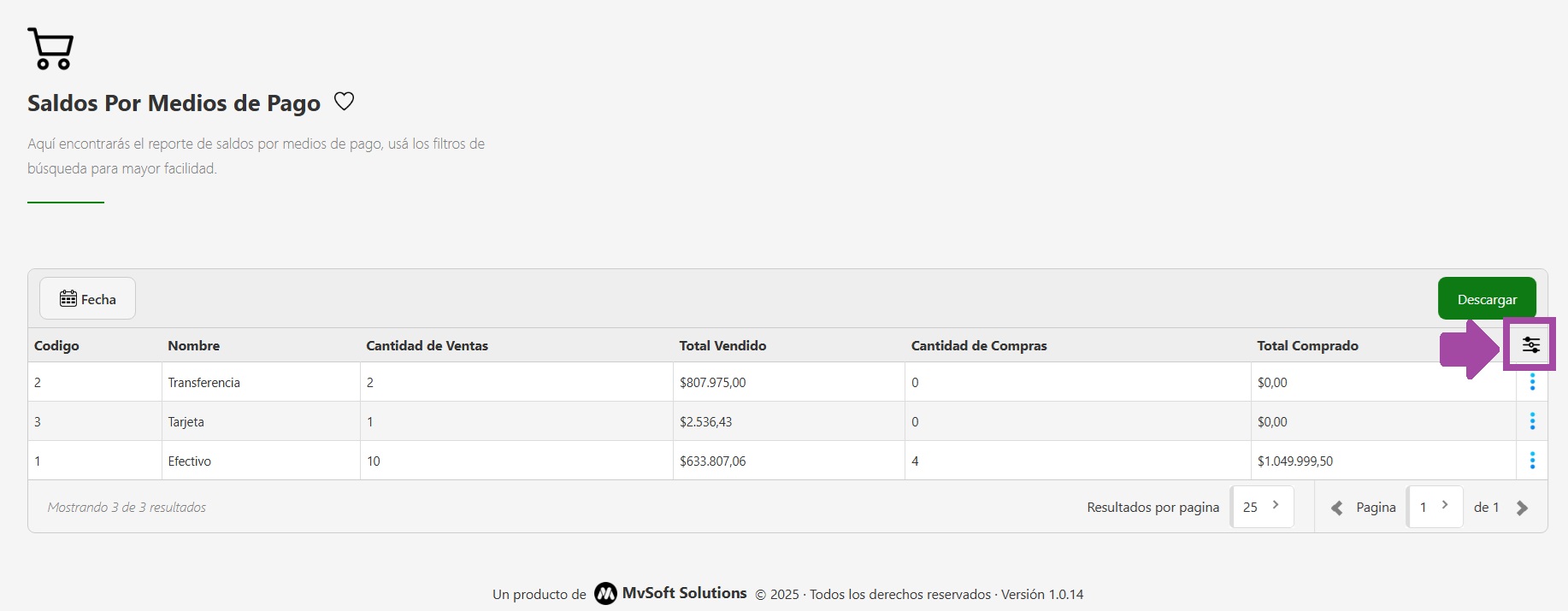Select the Efectivo row name cell
The height and width of the screenshot is (611, 1568).
(x=190, y=461)
